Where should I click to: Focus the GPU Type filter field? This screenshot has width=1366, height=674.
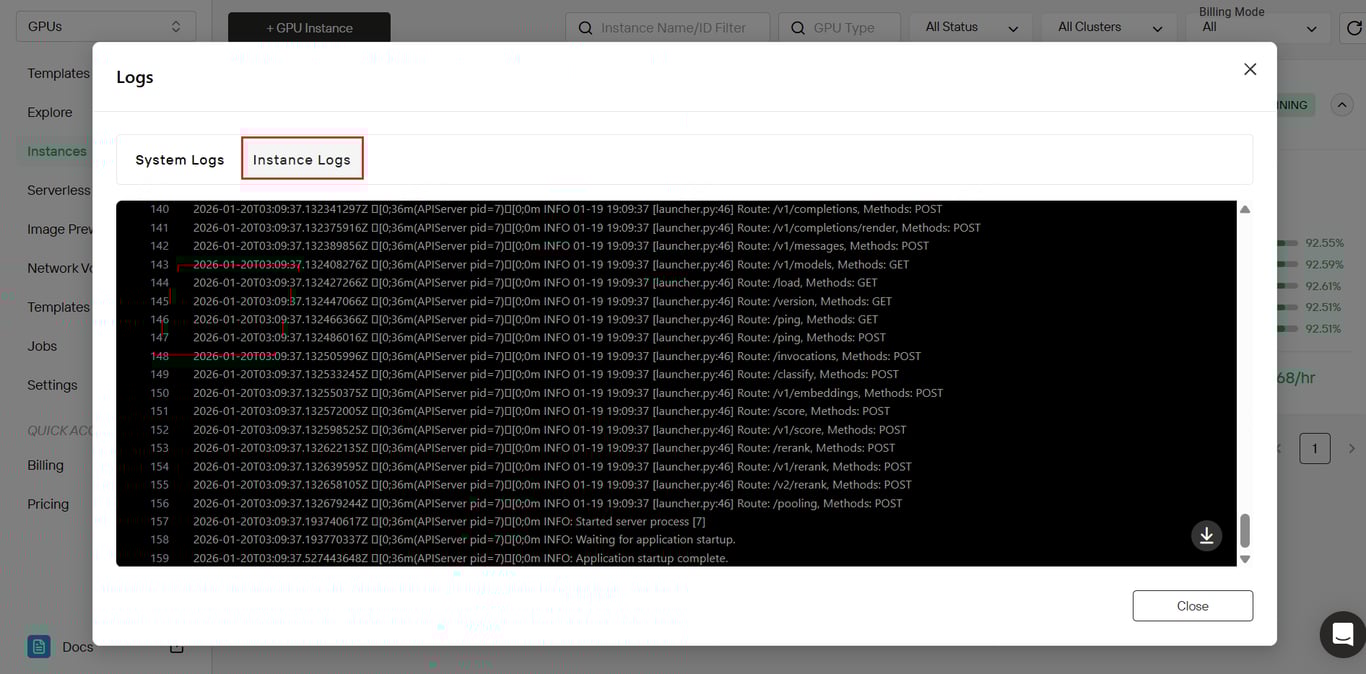pos(839,28)
